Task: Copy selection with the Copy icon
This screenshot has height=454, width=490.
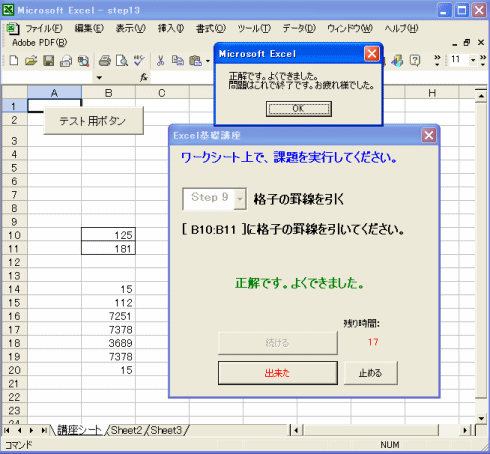Action: [178, 61]
